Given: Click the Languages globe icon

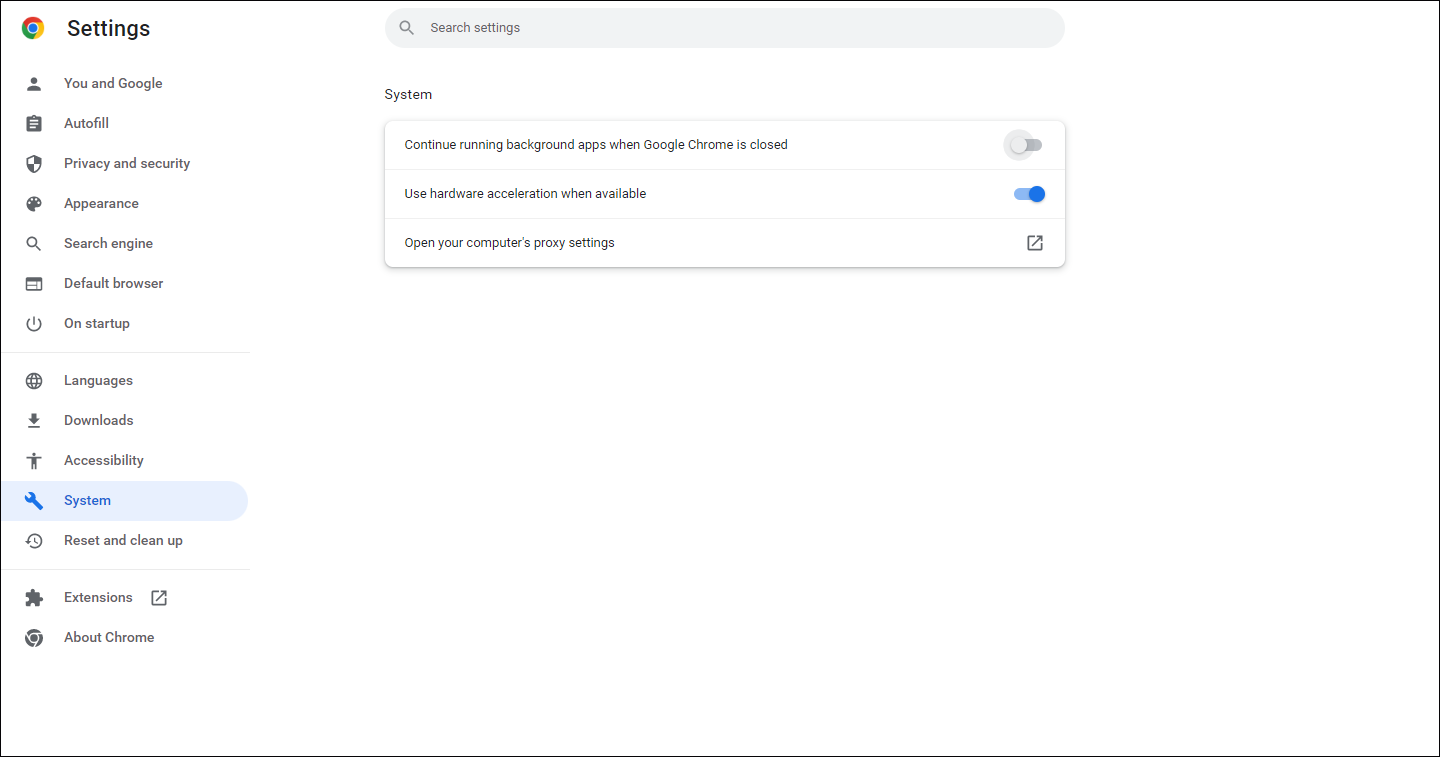Looking at the screenshot, I should 34,381.
